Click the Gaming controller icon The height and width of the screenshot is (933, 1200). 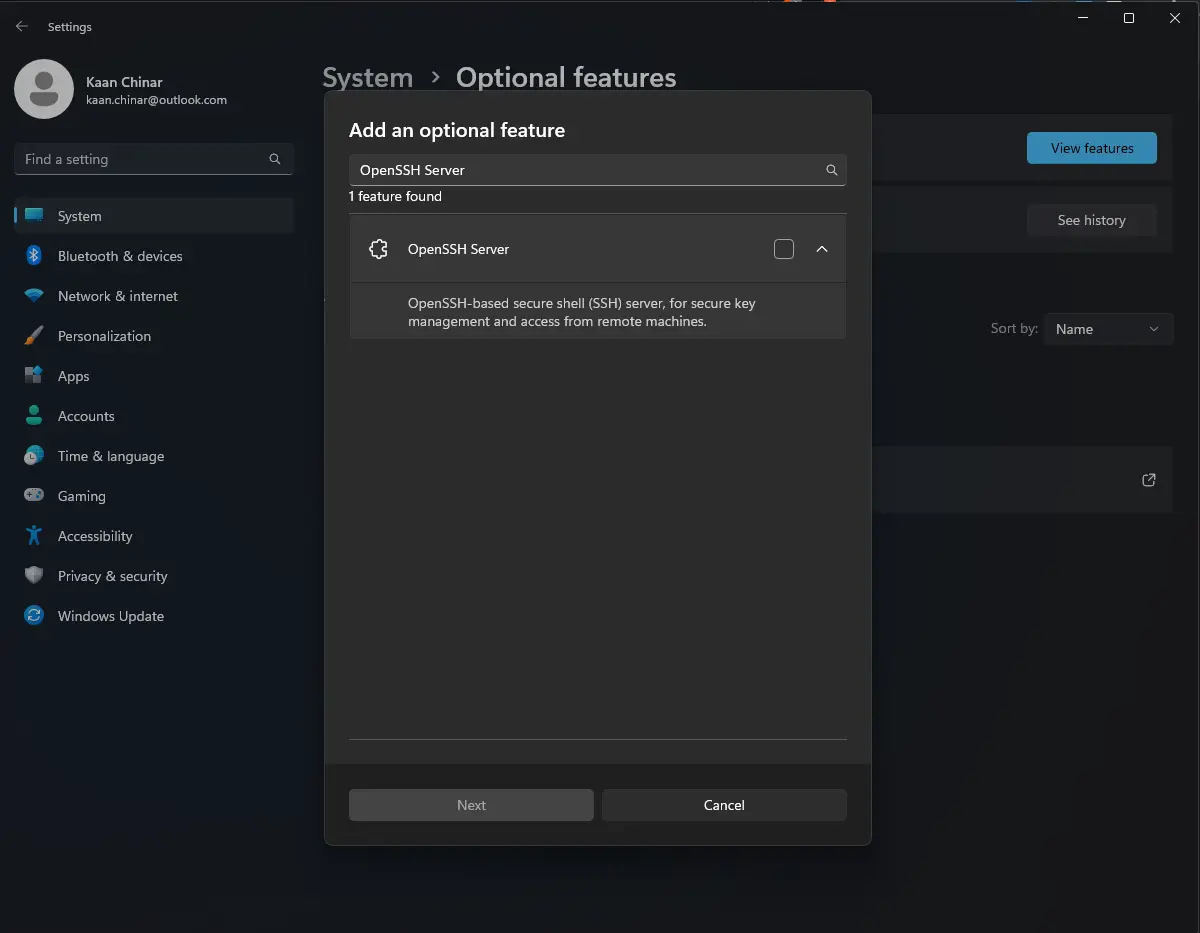coord(34,496)
